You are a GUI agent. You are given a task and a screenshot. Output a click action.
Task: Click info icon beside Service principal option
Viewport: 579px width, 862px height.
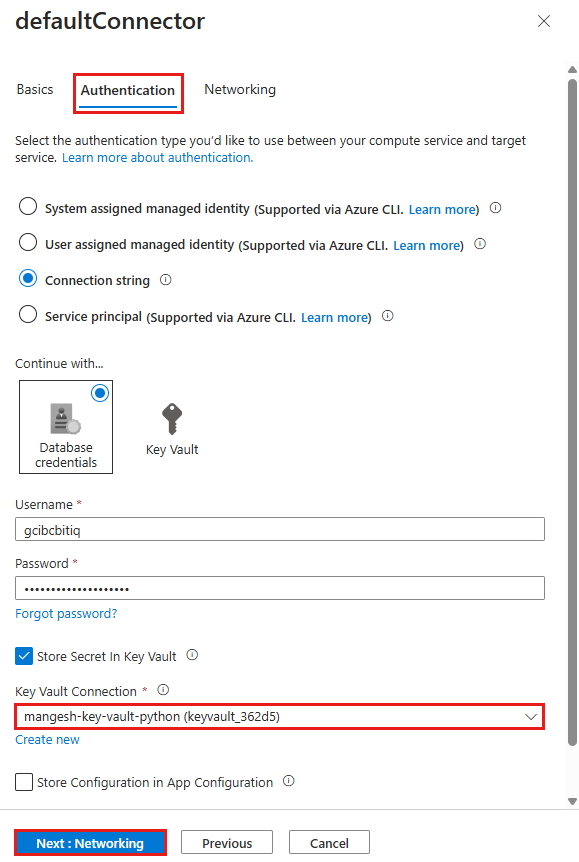[x=388, y=316]
